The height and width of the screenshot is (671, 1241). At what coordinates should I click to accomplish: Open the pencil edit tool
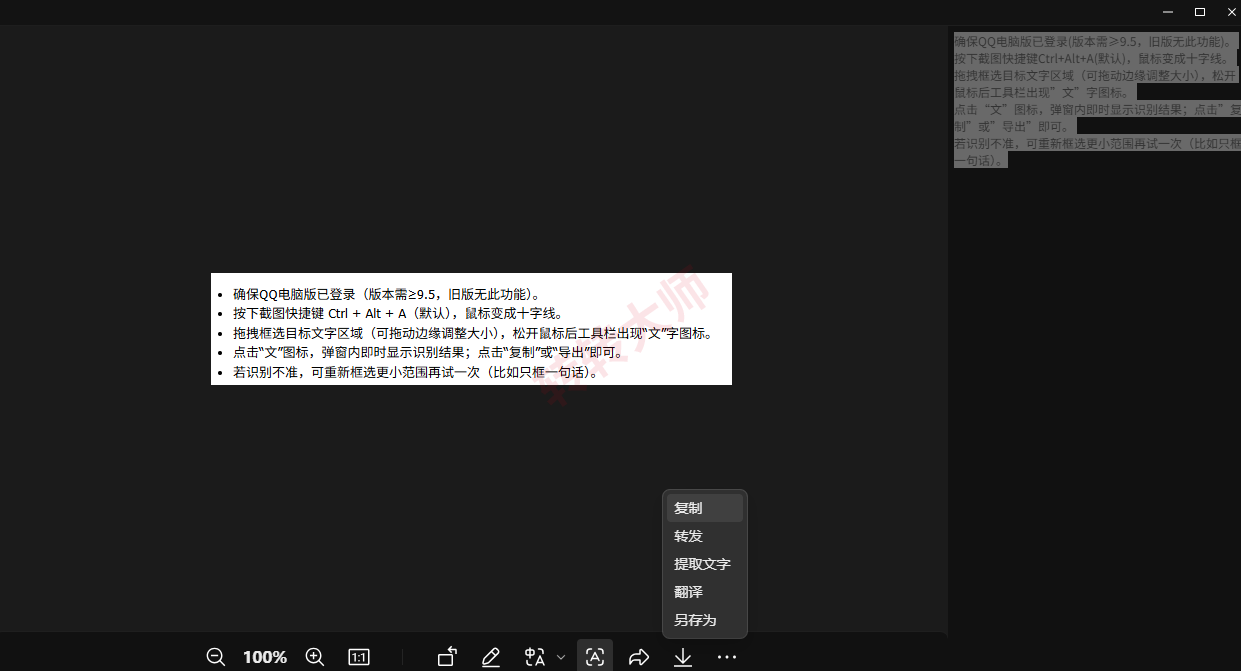(x=491, y=657)
